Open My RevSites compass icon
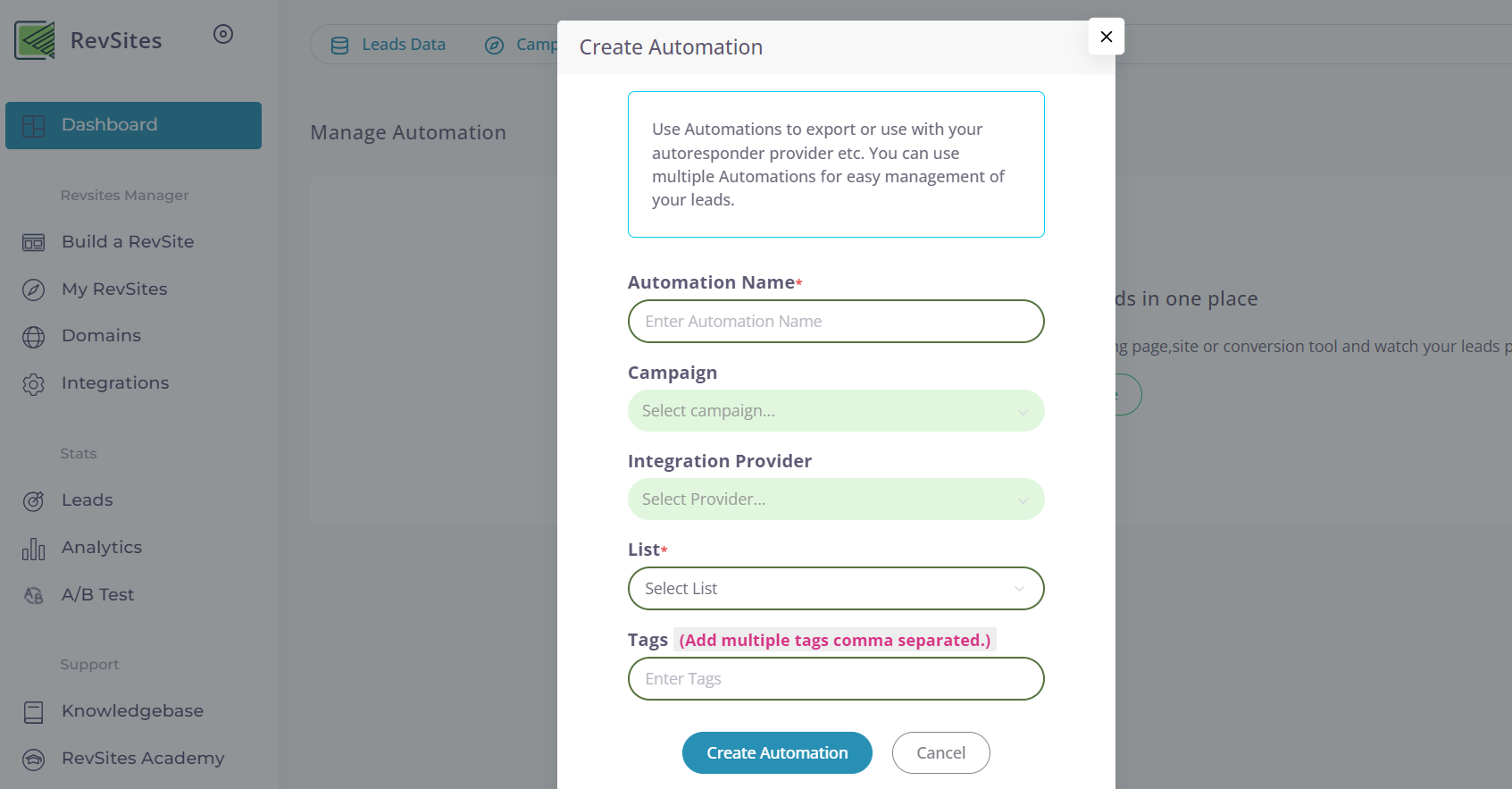1512x789 pixels. click(x=34, y=290)
